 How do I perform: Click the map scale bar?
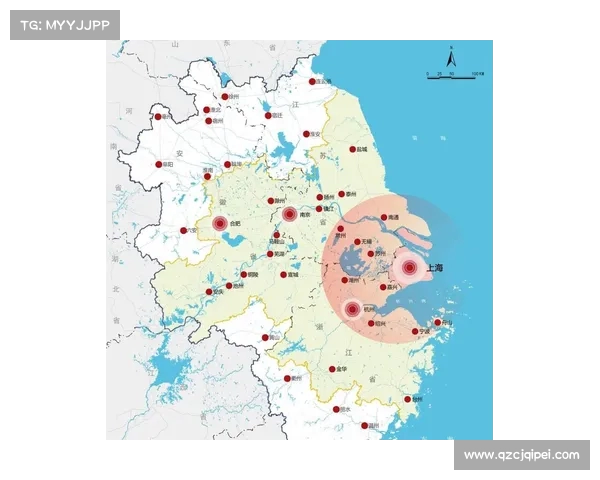click(x=455, y=75)
